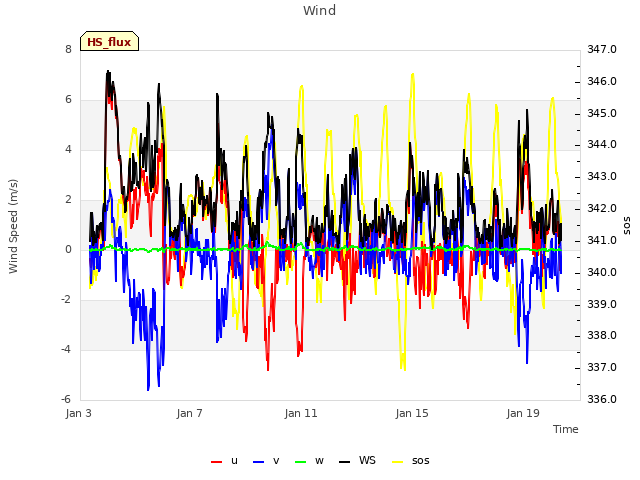
Task: Click the right axis value 347.0
Action: point(602,49)
